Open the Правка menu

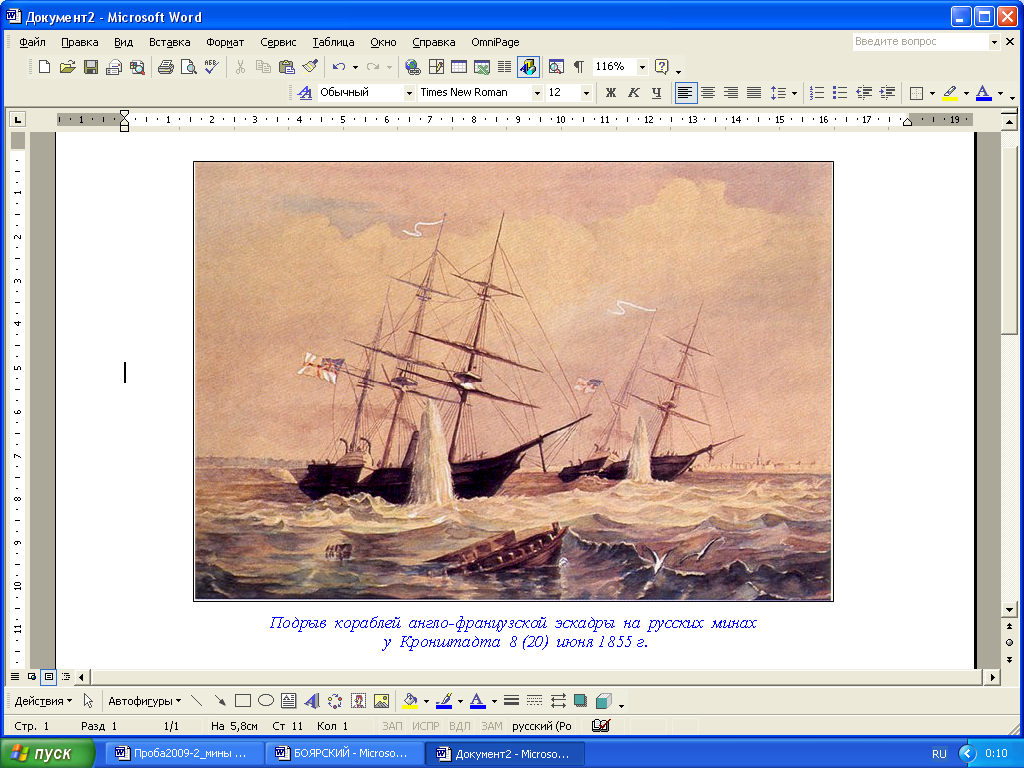(80, 42)
